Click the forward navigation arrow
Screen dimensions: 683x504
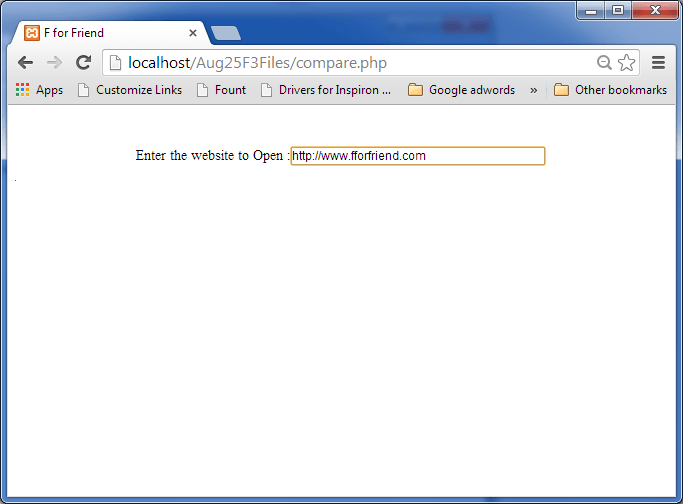54,63
